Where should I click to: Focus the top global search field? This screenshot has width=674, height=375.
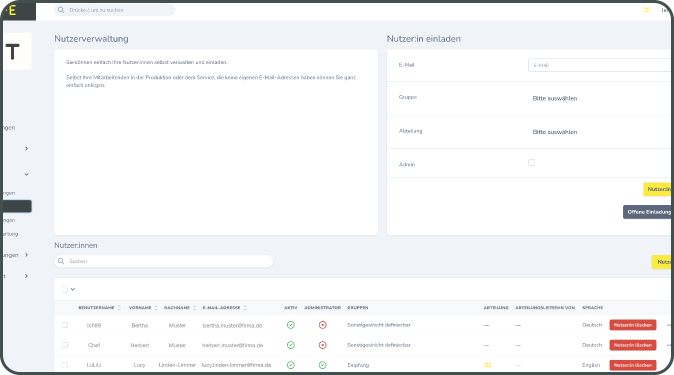click(x=115, y=10)
